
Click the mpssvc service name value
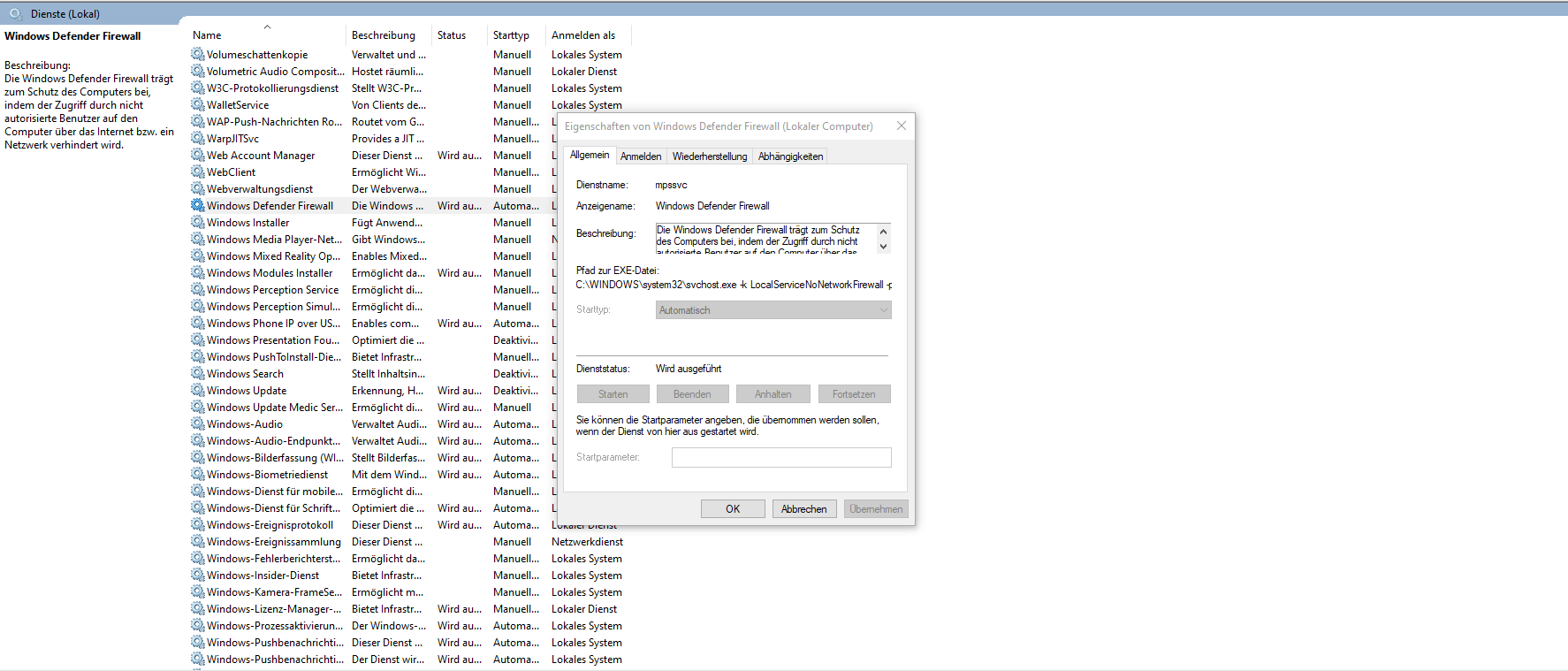point(671,185)
